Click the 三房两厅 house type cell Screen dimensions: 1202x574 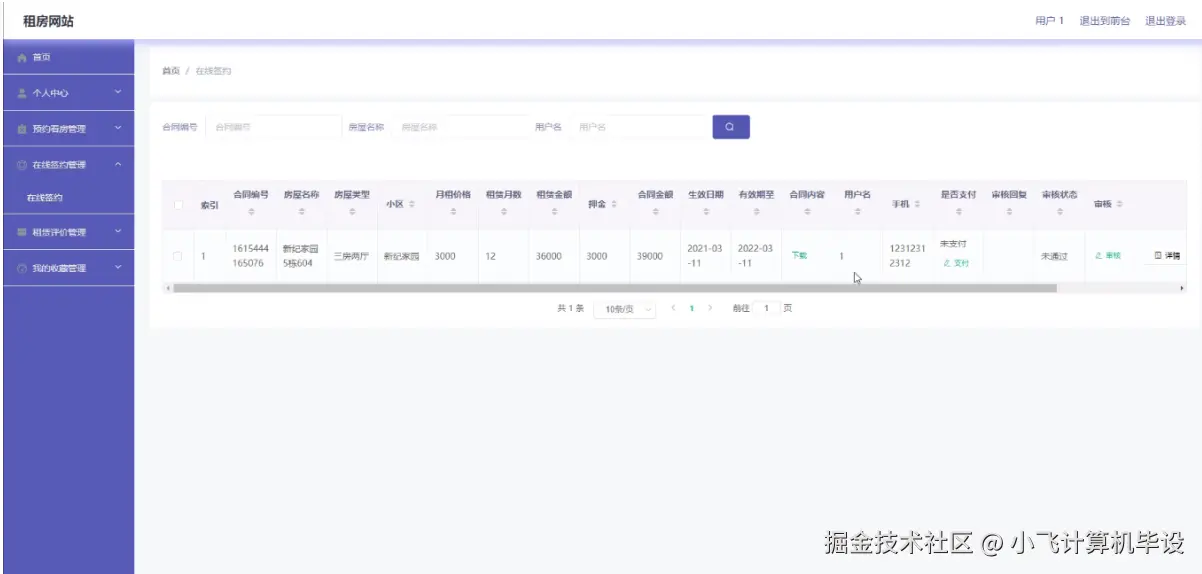(x=351, y=256)
